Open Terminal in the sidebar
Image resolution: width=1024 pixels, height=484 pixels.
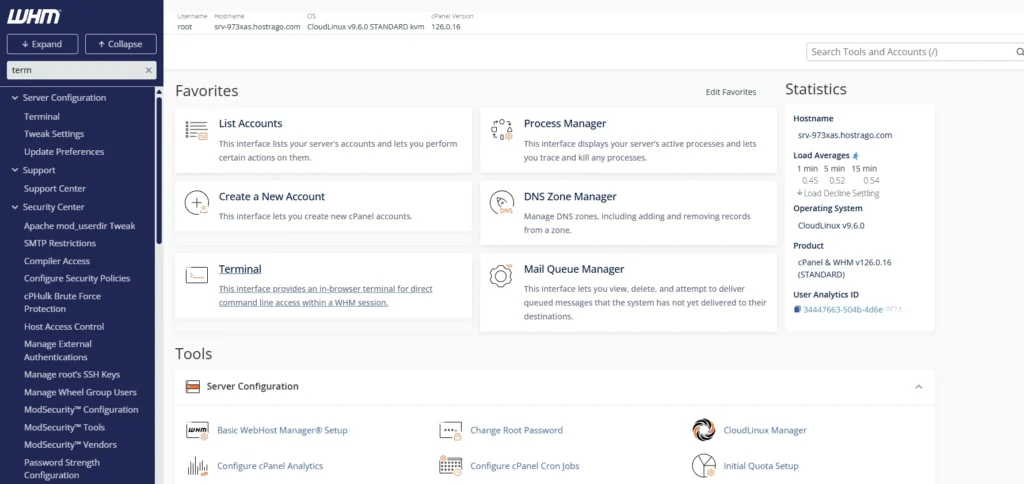click(42, 116)
